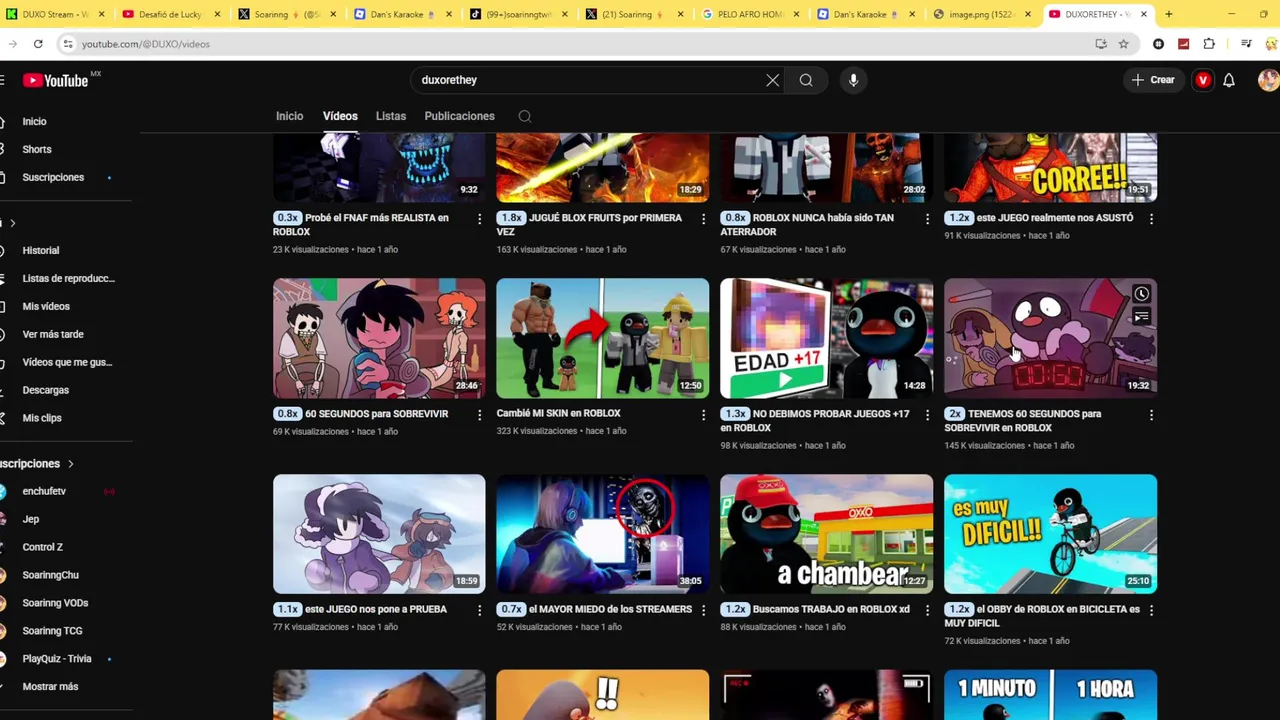Open Suscripciones in the sidebar

click(x=53, y=178)
